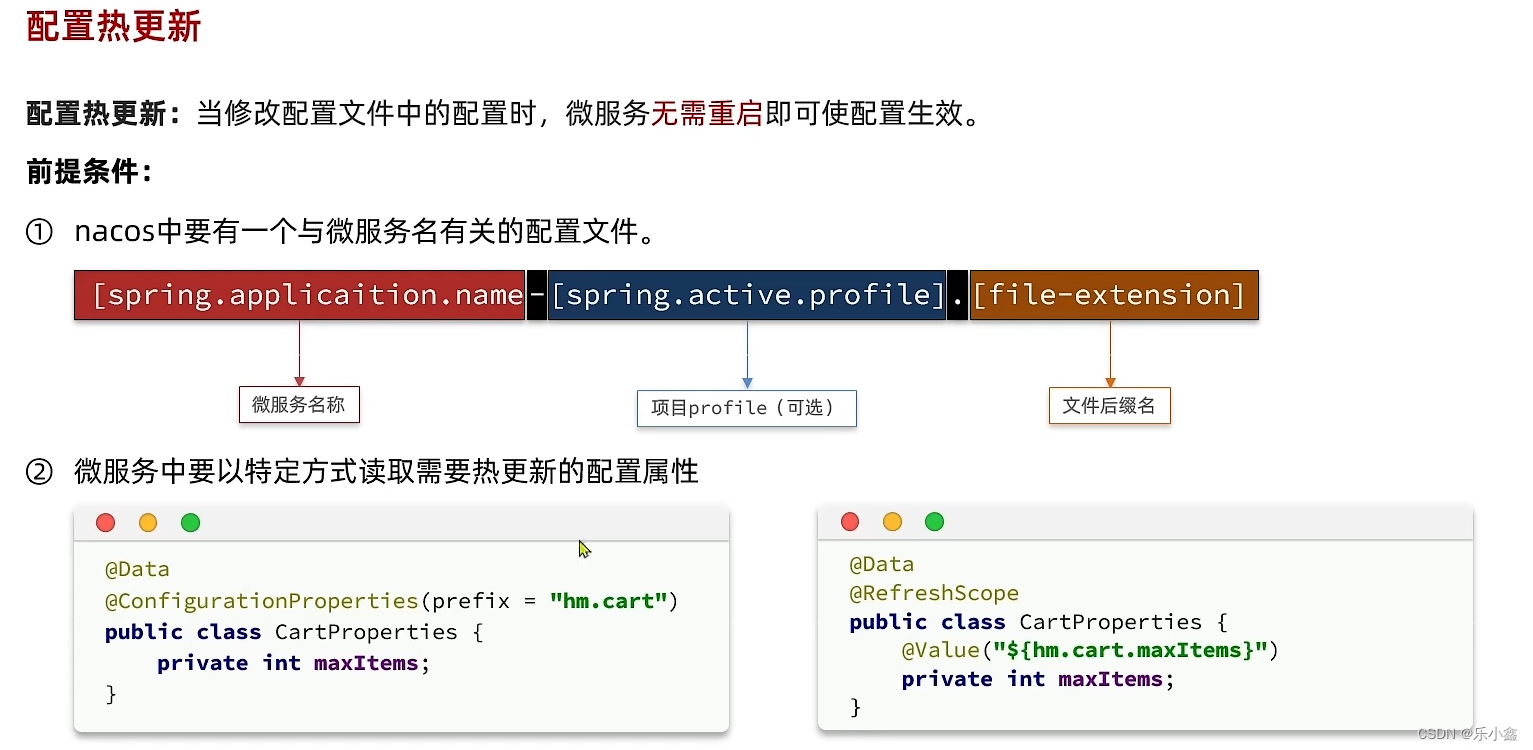
Task: Click the green dot on the left code window
Action: 190,523
